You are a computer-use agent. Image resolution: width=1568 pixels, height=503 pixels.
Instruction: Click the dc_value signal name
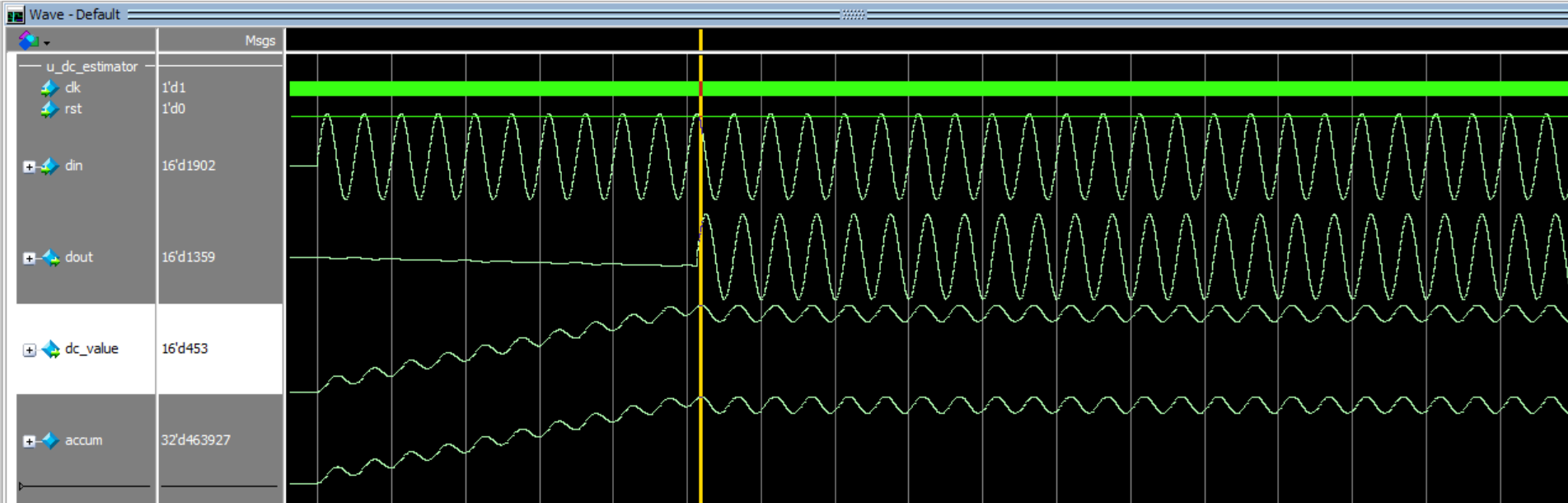point(91,349)
